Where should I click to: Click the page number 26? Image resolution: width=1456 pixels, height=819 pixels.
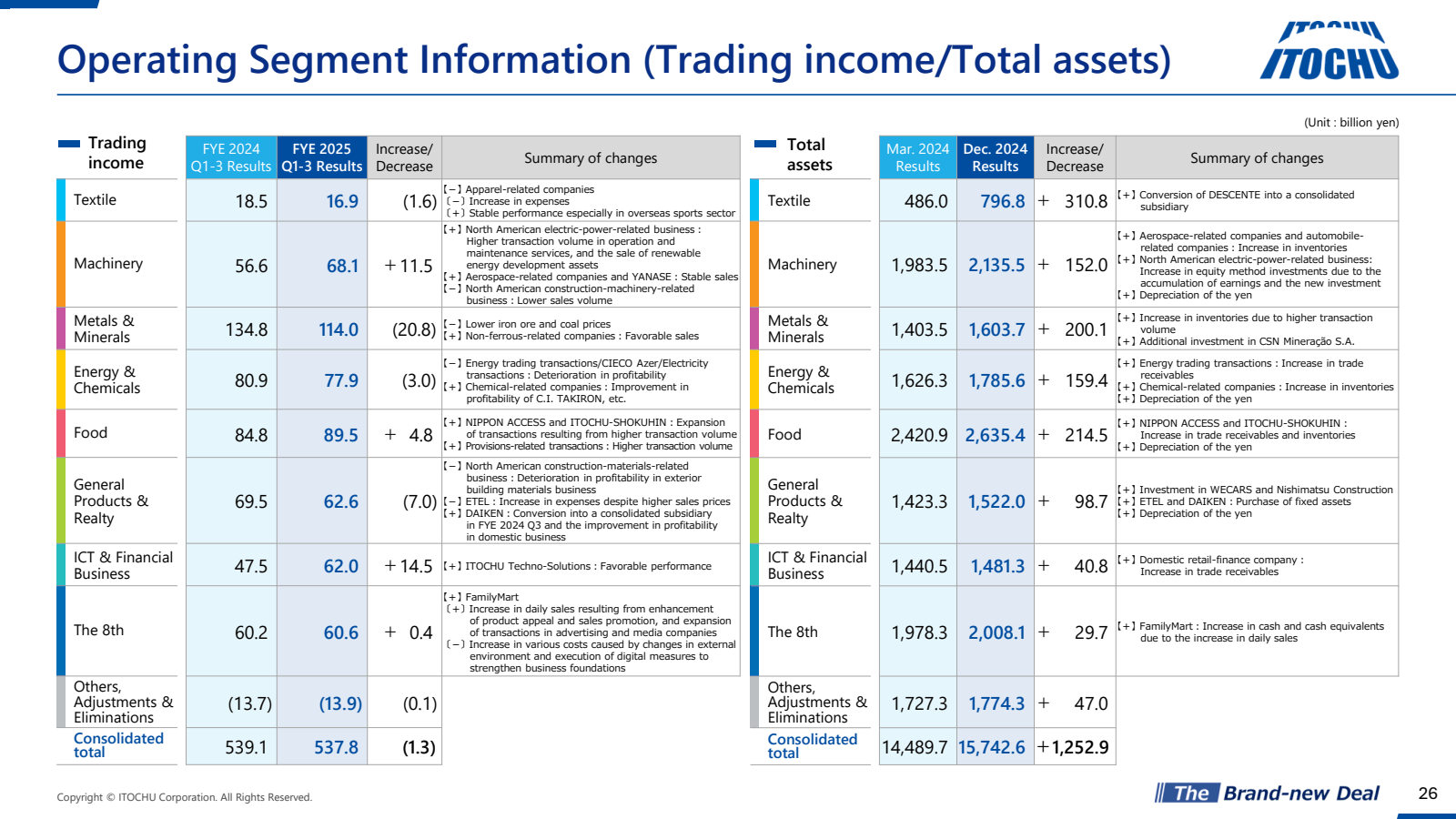tap(1428, 793)
